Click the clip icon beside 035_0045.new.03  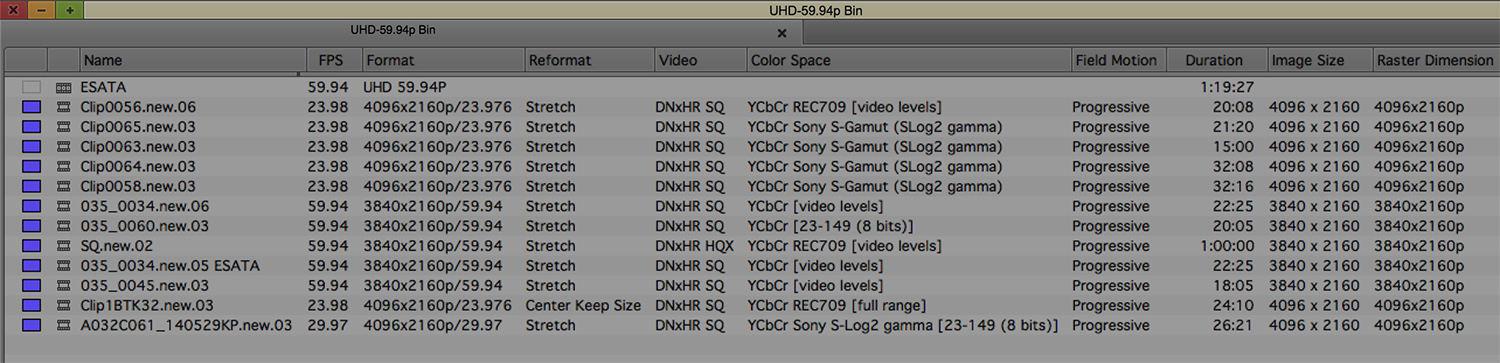coord(64,286)
